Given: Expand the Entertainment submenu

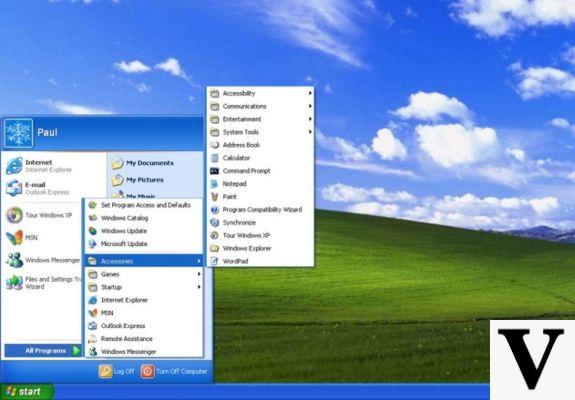Looking at the screenshot, I should click(261, 119).
